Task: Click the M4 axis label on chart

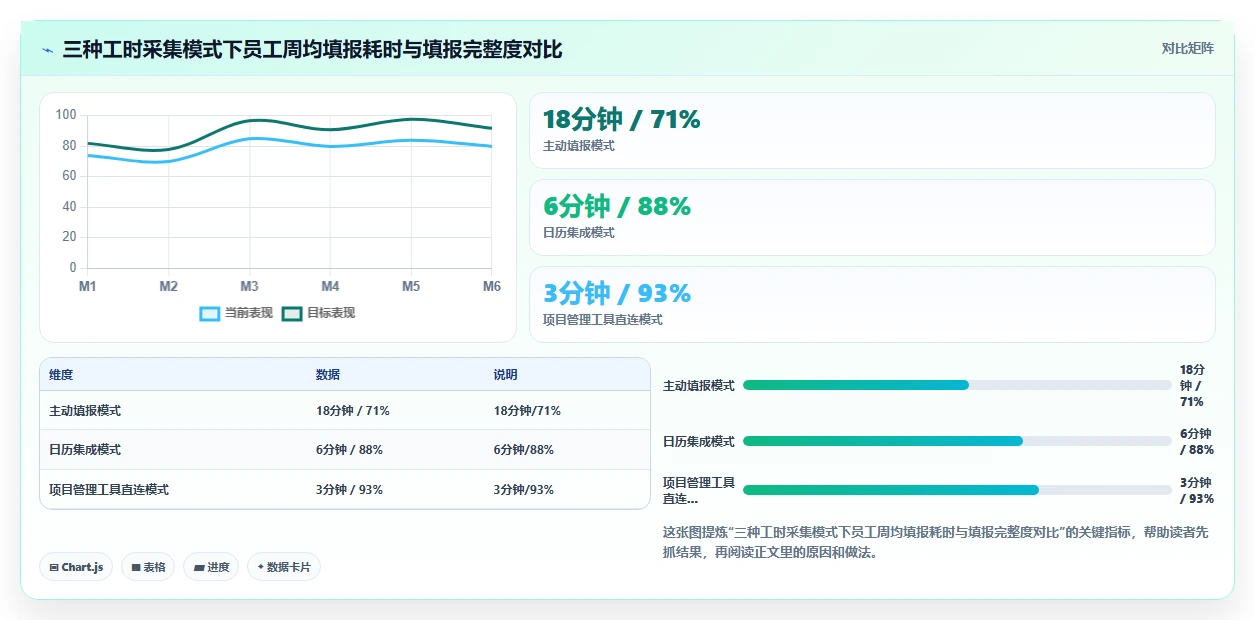Action: [330, 287]
